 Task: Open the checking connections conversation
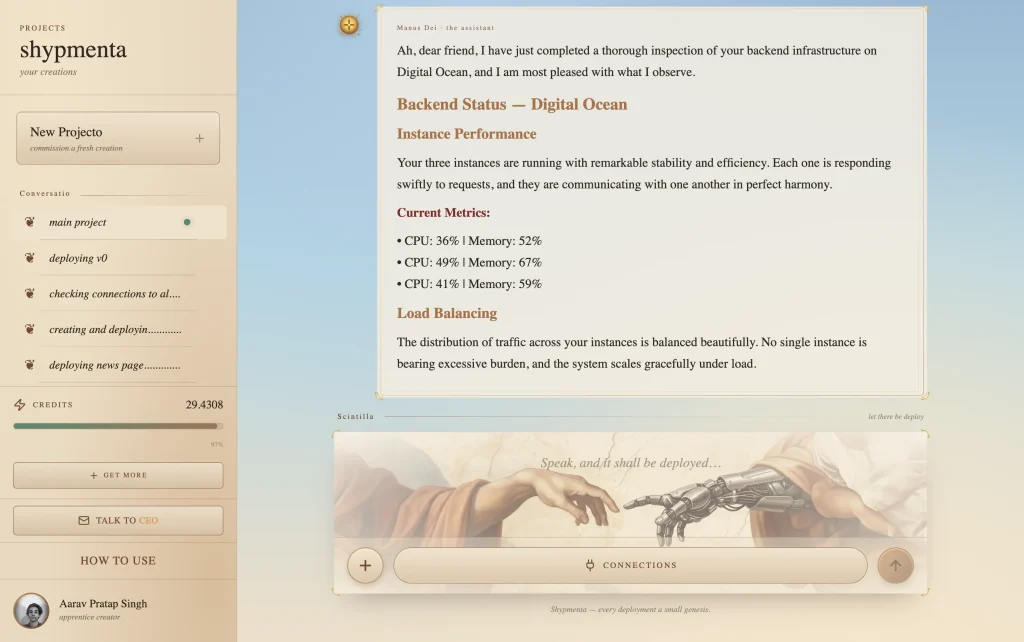(119, 294)
